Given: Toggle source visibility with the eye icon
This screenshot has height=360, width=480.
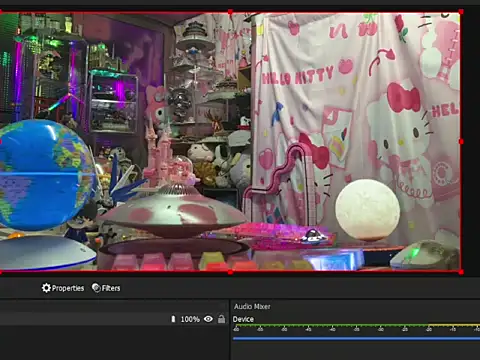Looking at the screenshot, I should click(208, 319).
